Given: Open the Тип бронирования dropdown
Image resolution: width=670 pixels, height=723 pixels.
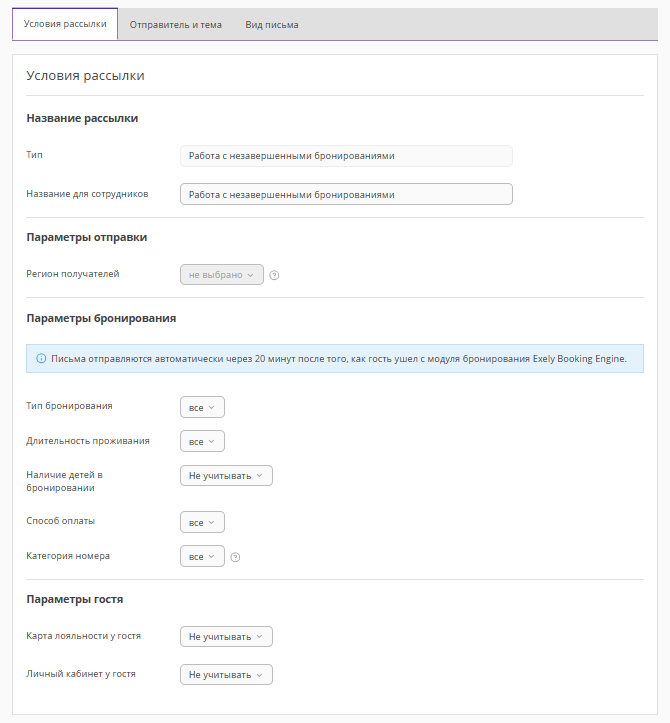Looking at the screenshot, I should tap(202, 407).
